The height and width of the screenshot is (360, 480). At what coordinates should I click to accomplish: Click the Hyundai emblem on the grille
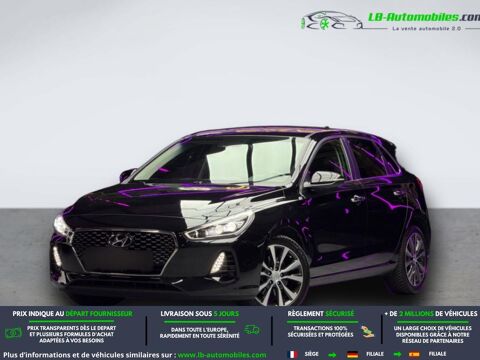coord(121,239)
